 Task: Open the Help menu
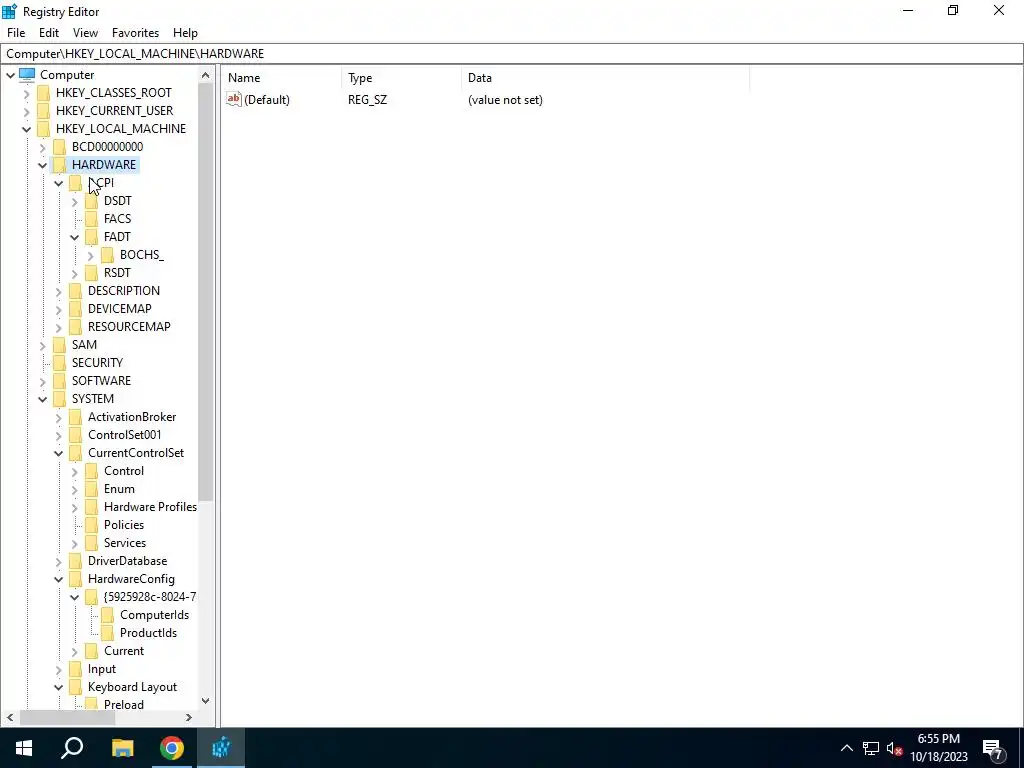click(185, 33)
